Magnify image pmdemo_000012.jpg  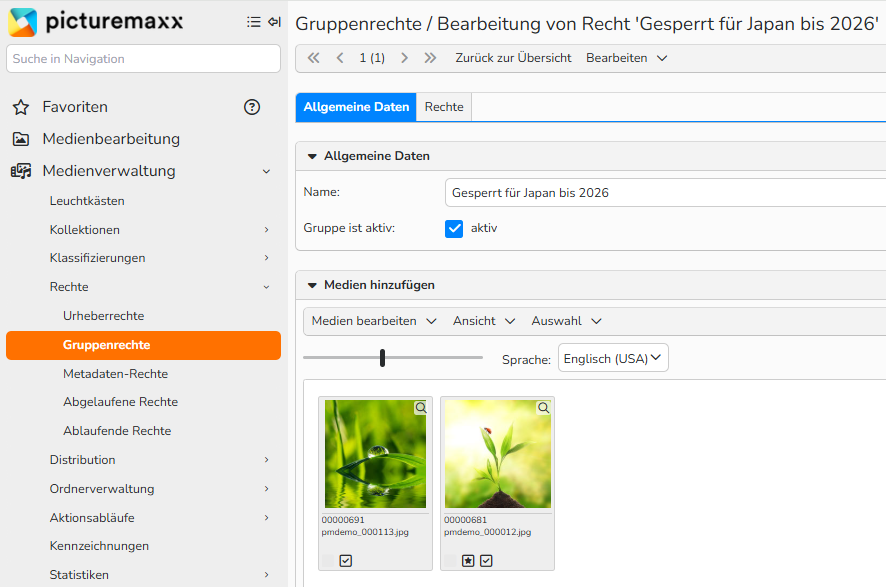coord(544,407)
